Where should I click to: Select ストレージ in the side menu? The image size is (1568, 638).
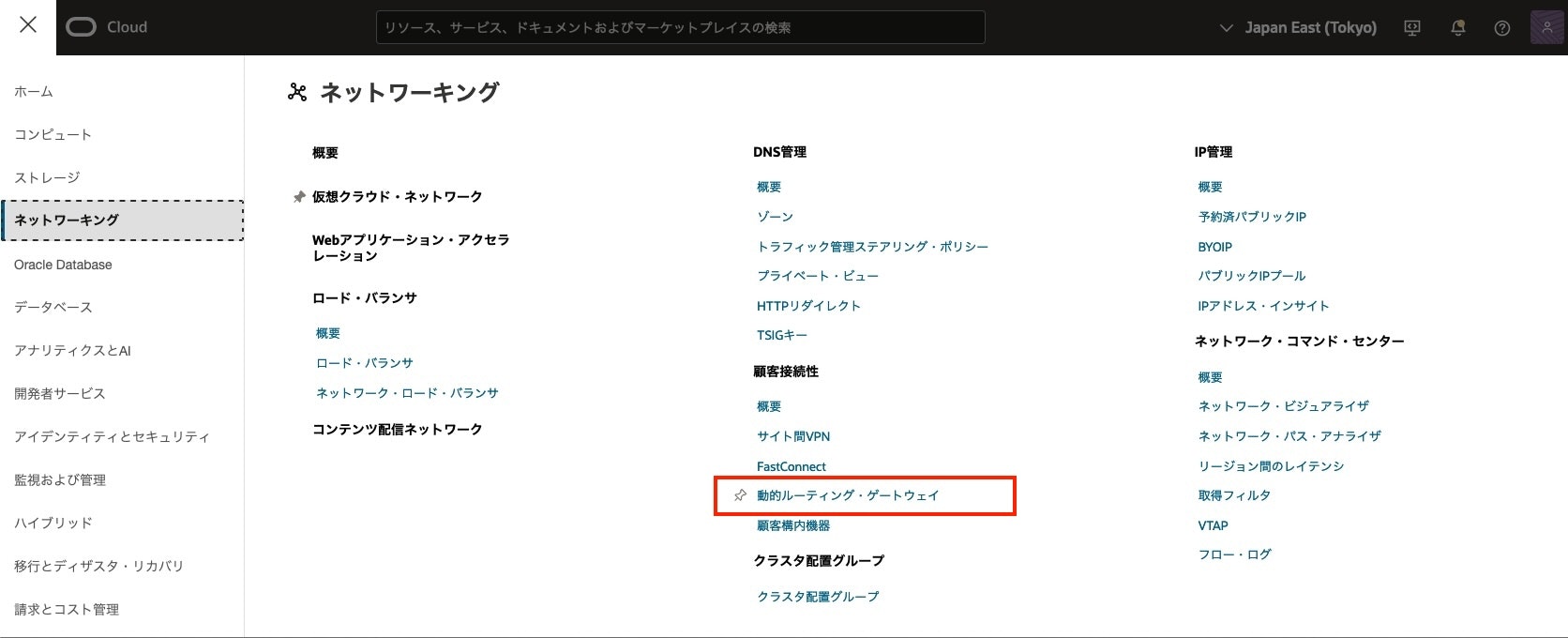tap(47, 178)
